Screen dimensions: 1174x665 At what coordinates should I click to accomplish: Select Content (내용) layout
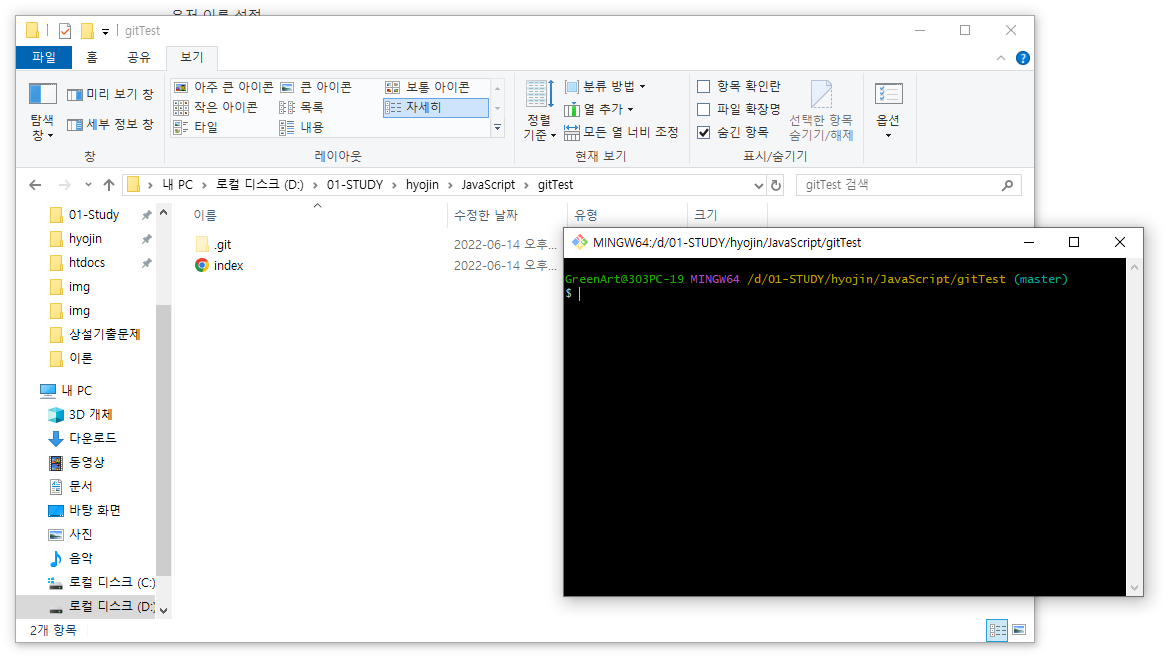tap(301, 127)
